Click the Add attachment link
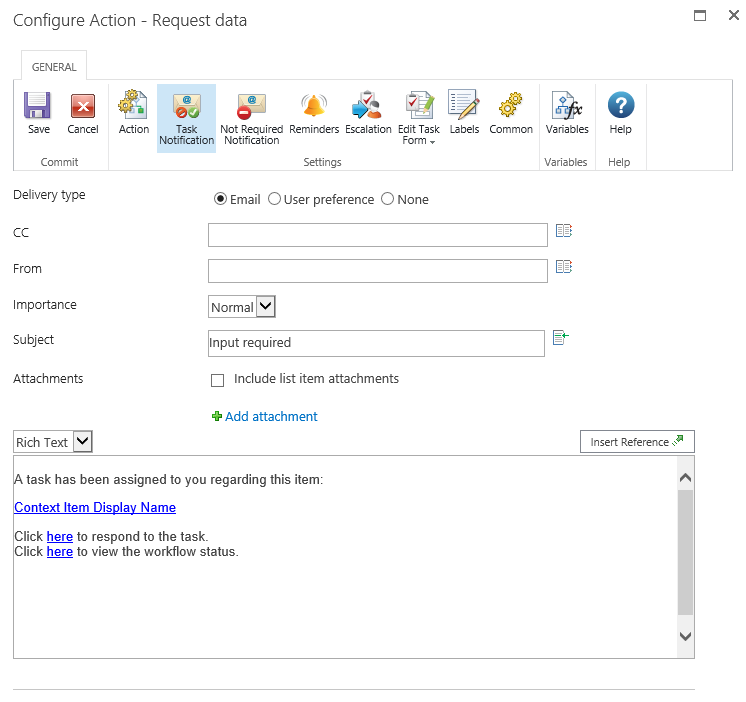 click(x=270, y=417)
